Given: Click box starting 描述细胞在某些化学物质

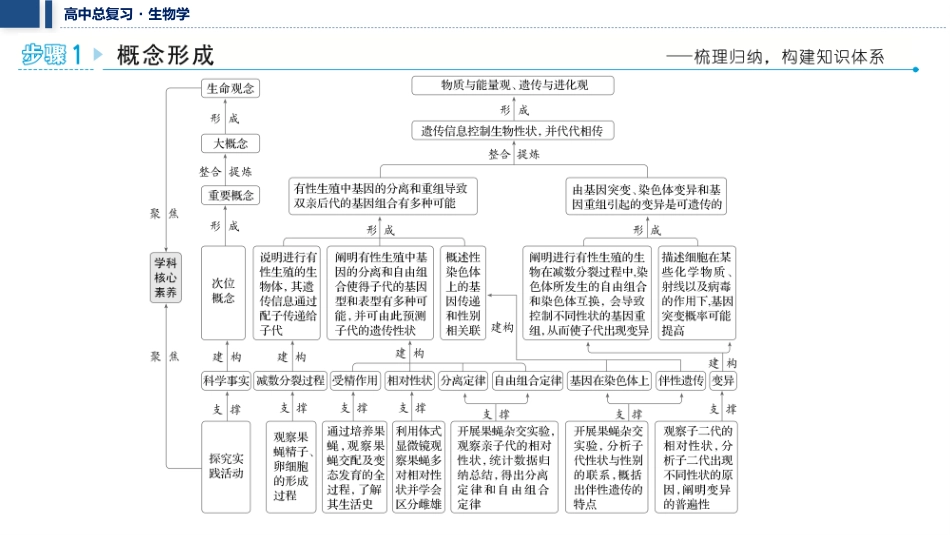Looking at the screenshot, I should [697, 293].
